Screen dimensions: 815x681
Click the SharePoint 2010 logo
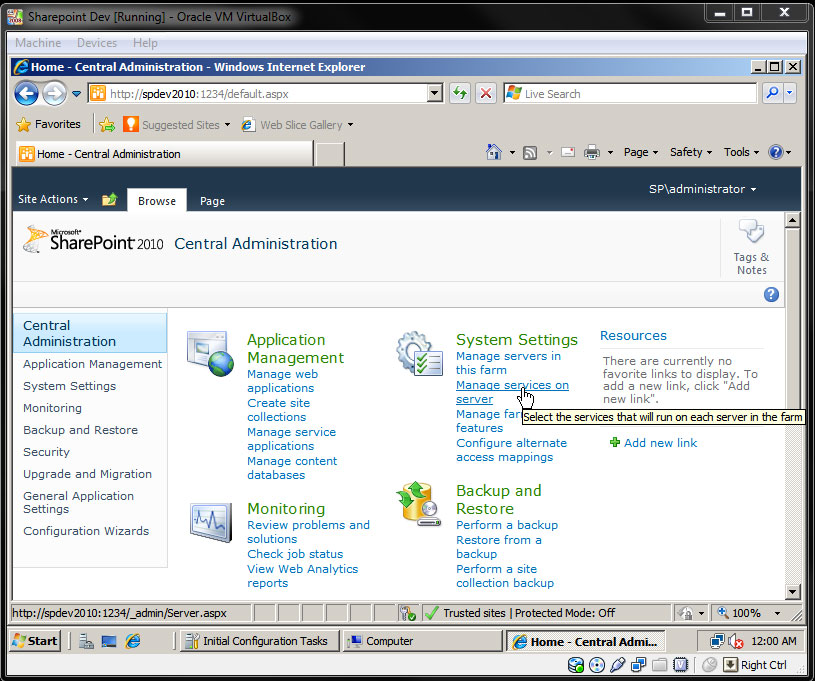pos(94,240)
